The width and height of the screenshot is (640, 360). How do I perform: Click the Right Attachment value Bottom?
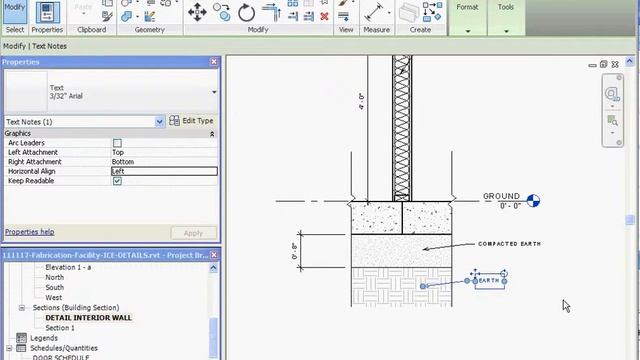(164, 162)
